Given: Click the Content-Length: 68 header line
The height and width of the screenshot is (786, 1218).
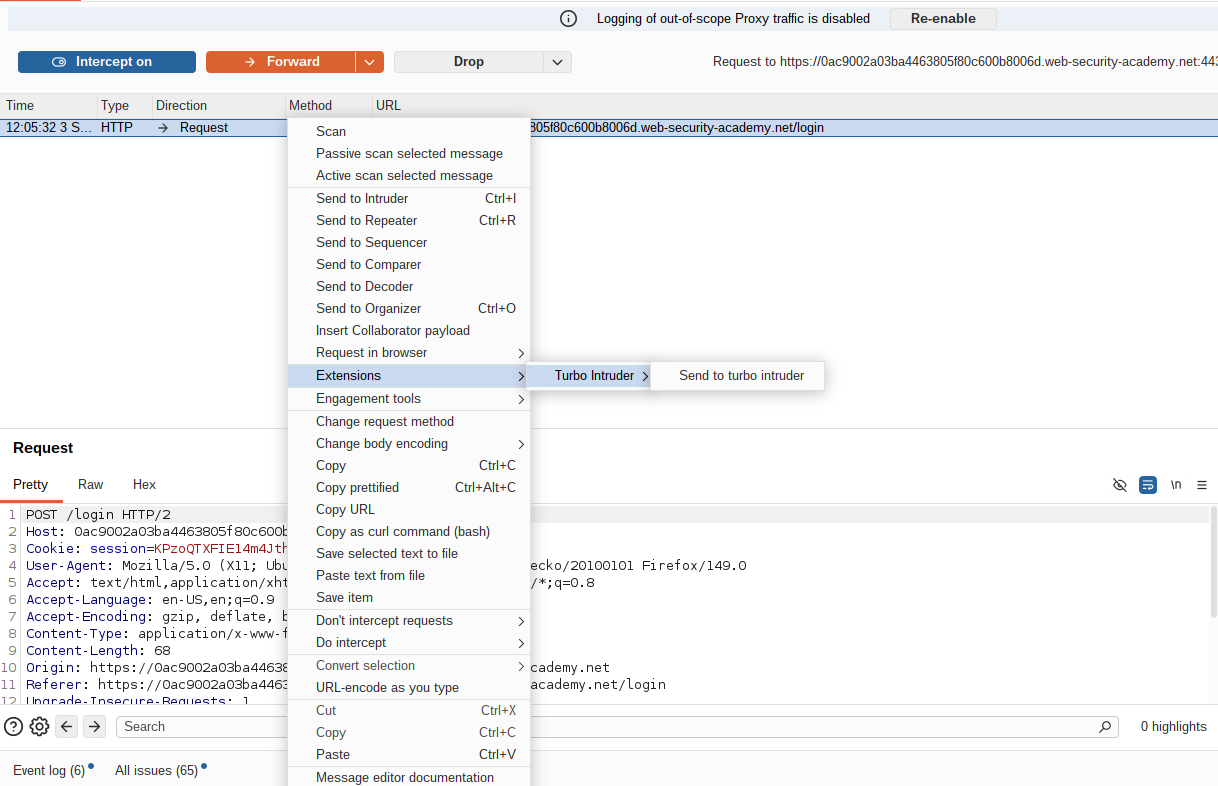Looking at the screenshot, I should pos(98,651).
